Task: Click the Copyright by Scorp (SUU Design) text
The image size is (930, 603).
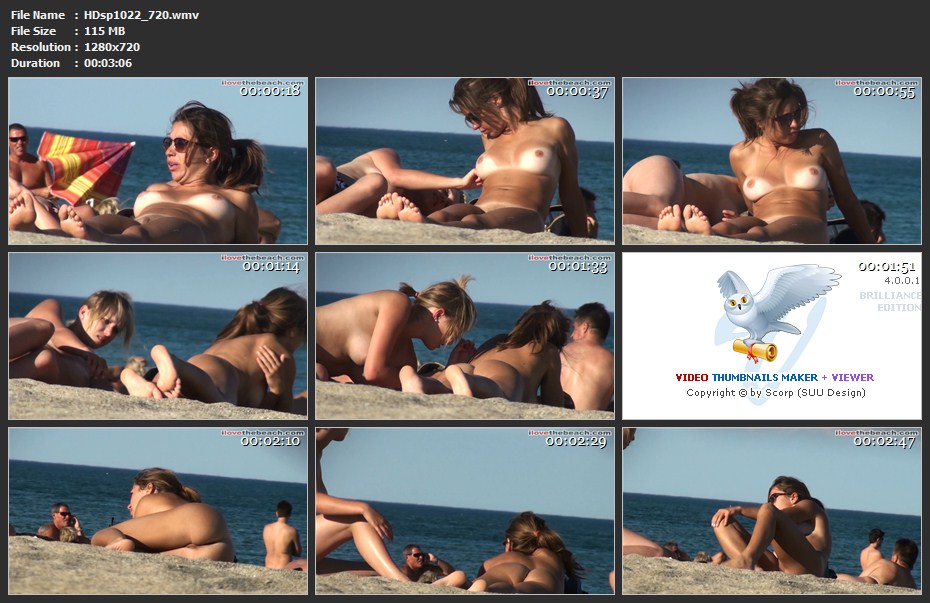Action: (x=775, y=393)
